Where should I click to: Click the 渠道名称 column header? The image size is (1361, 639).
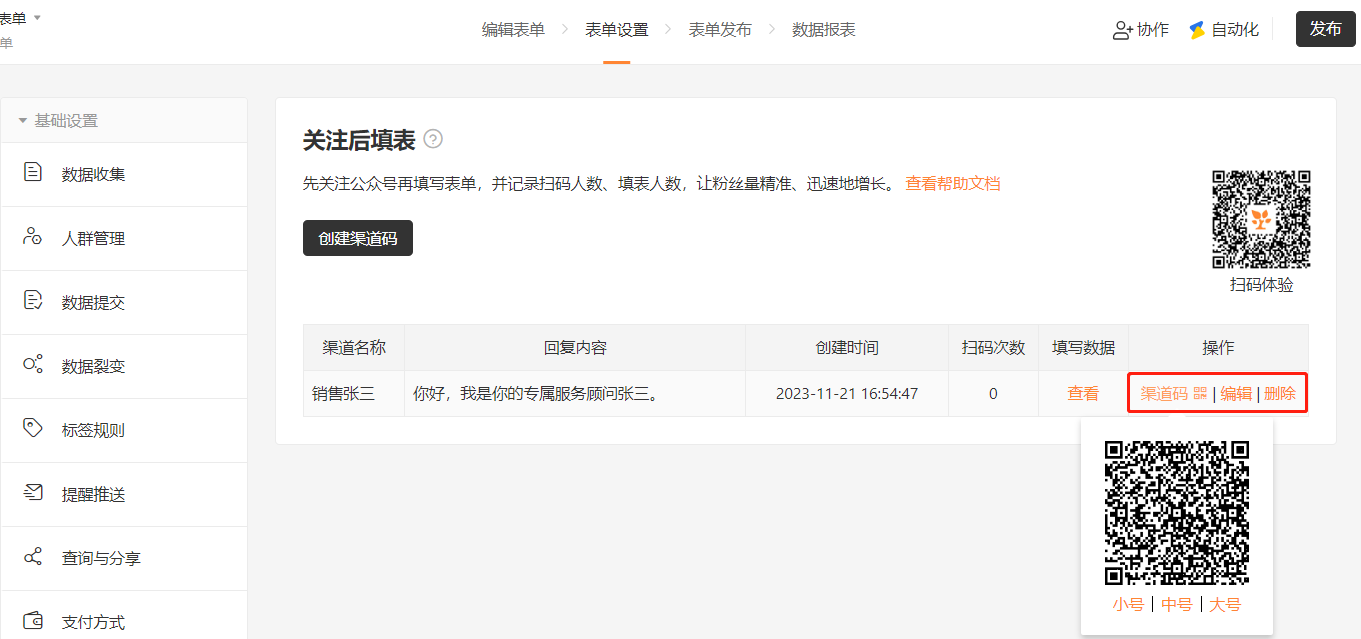point(354,348)
